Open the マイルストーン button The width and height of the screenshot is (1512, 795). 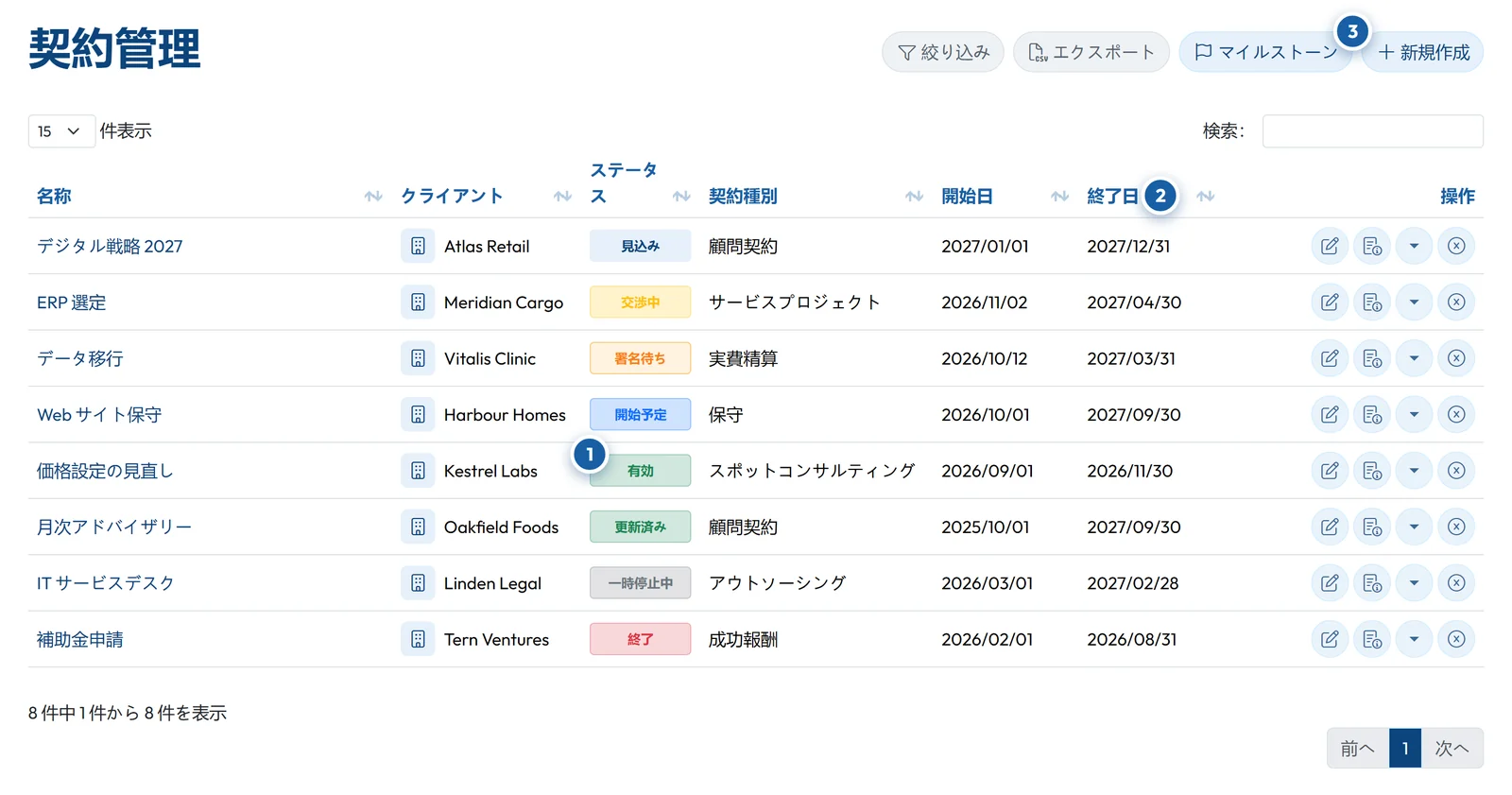(1266, 52)
